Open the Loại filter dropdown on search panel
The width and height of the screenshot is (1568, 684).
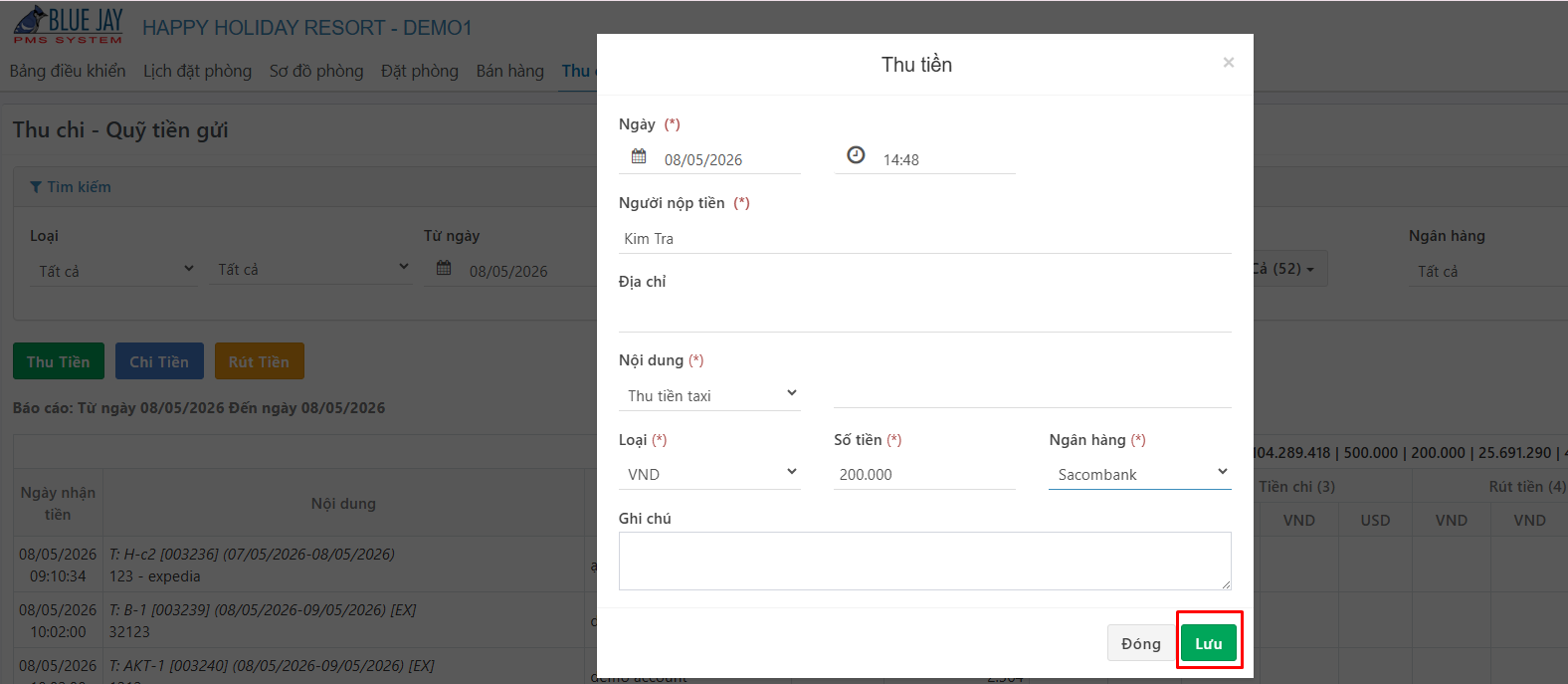[115, 271]
